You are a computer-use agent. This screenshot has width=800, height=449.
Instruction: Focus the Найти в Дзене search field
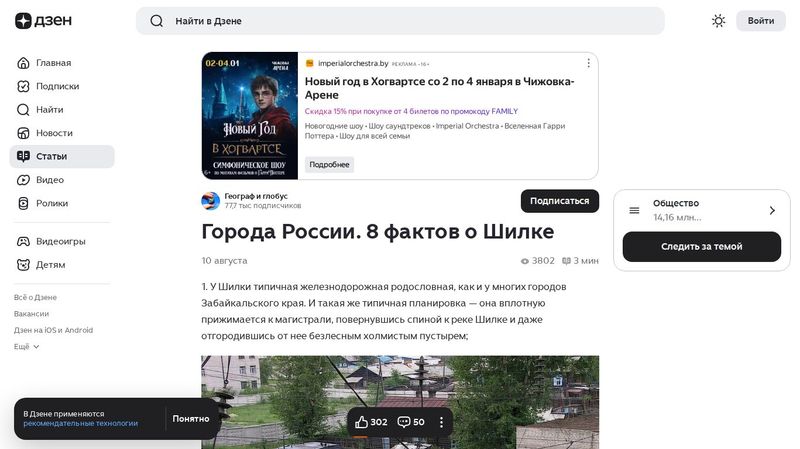tap(400, 21)
